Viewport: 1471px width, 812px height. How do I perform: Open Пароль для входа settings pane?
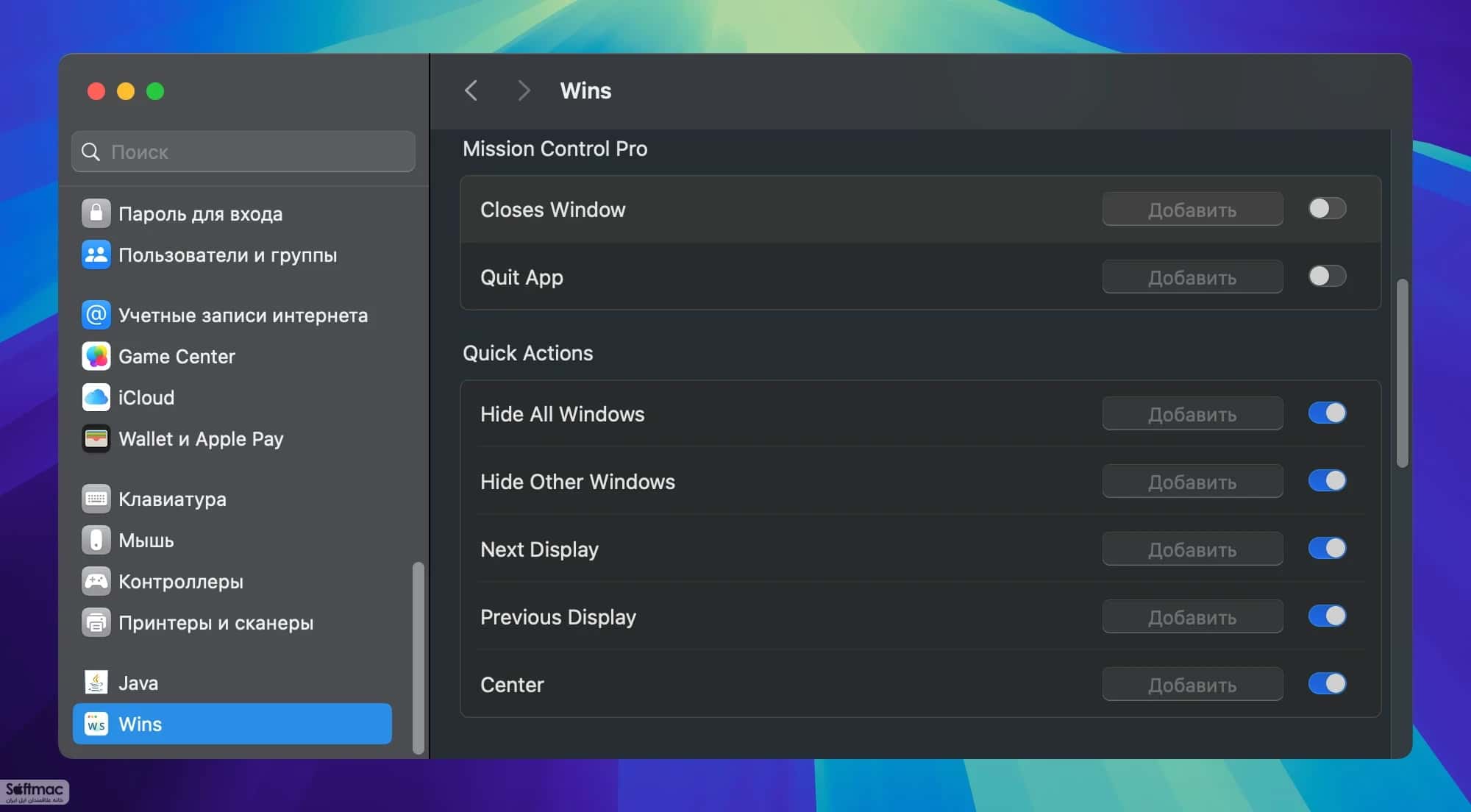point(232,213)
